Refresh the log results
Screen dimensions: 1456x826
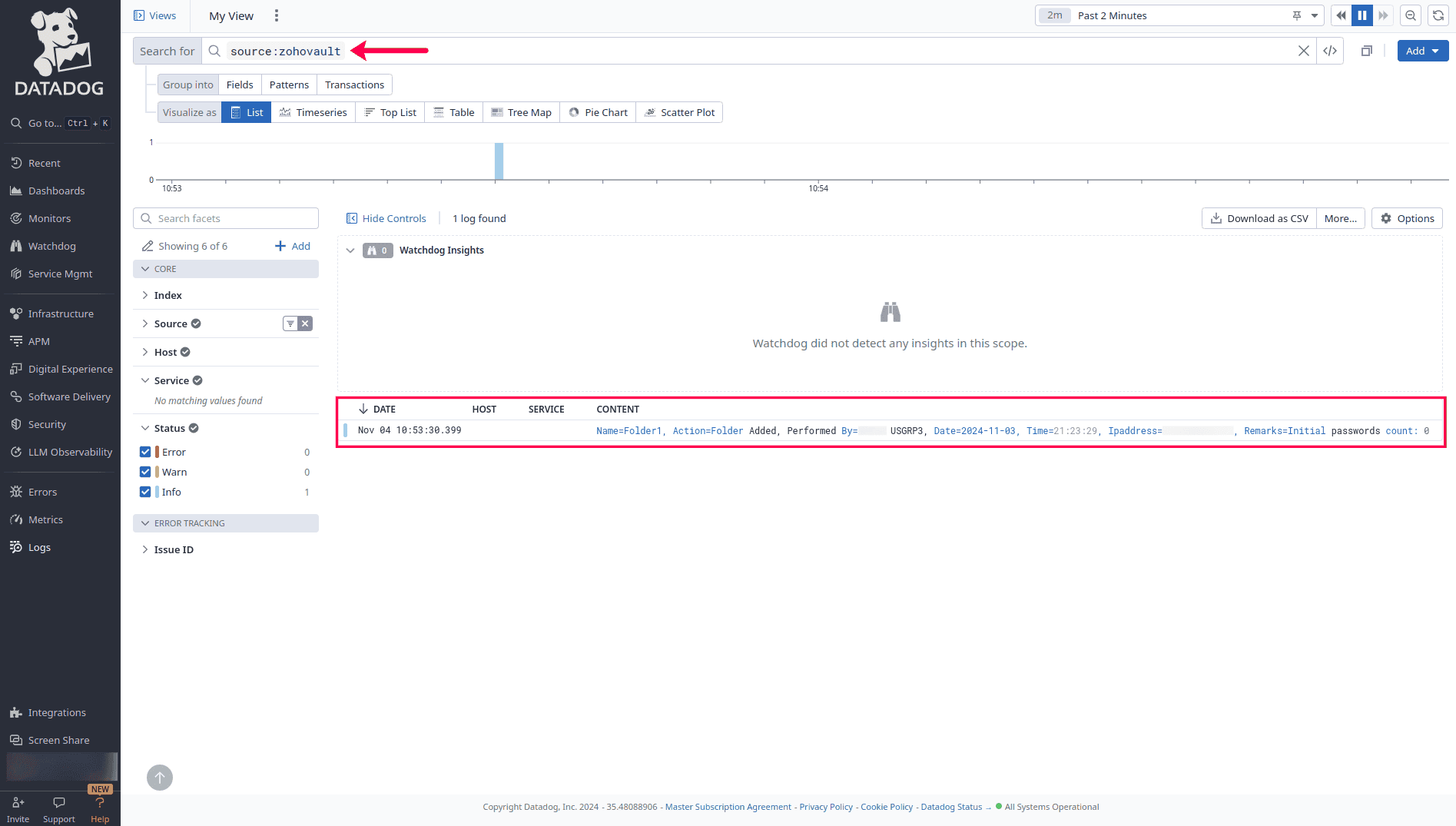click(x=1438, y=15)
